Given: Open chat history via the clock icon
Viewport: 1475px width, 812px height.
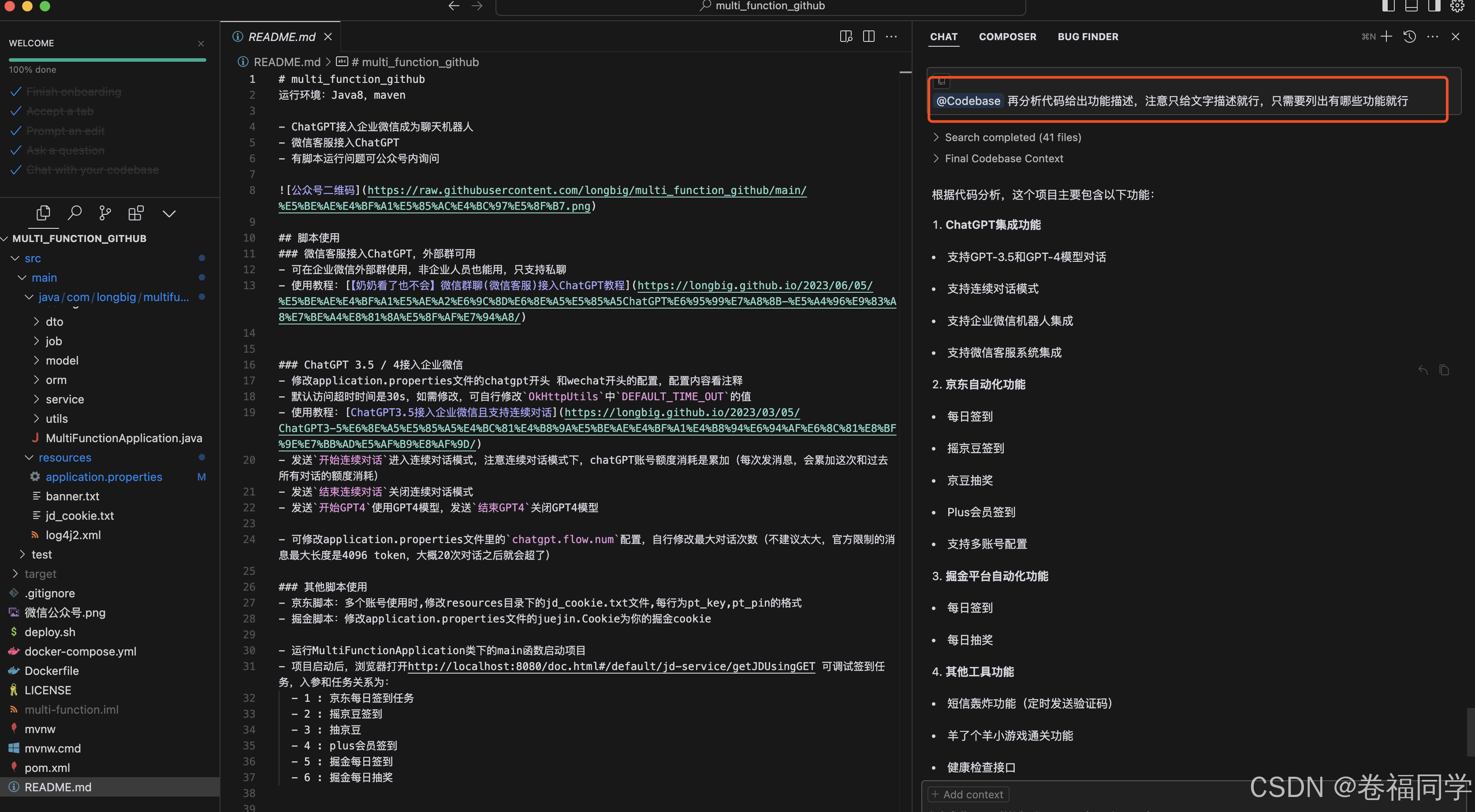Looking at the screenshot, I should coord(1409,36).
